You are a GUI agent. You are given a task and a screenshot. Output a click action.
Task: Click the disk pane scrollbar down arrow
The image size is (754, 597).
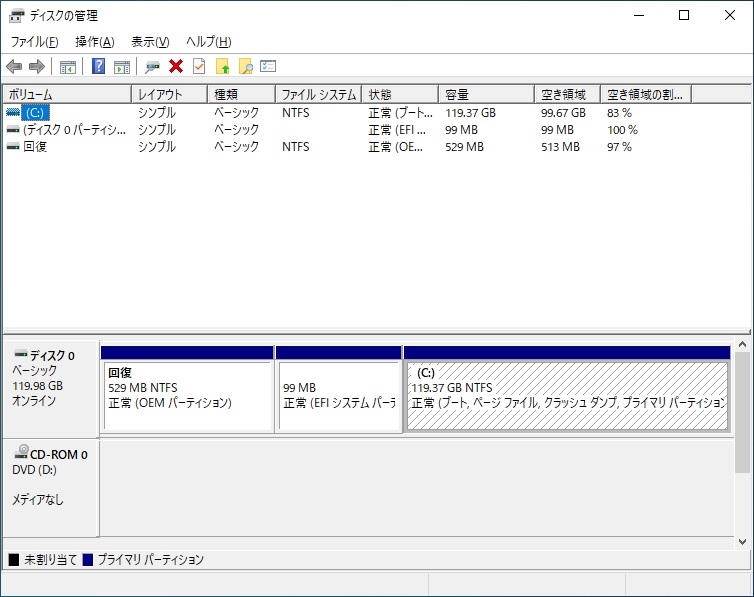point(742,542)
